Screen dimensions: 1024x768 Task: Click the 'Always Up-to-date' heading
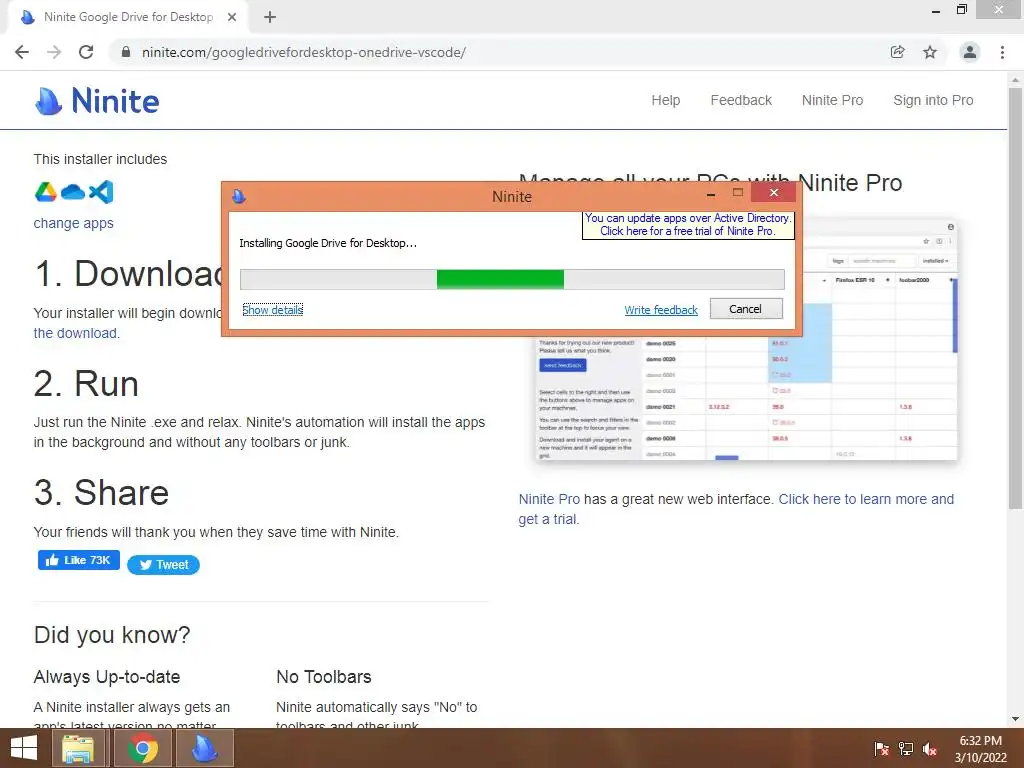pos(107,677)
